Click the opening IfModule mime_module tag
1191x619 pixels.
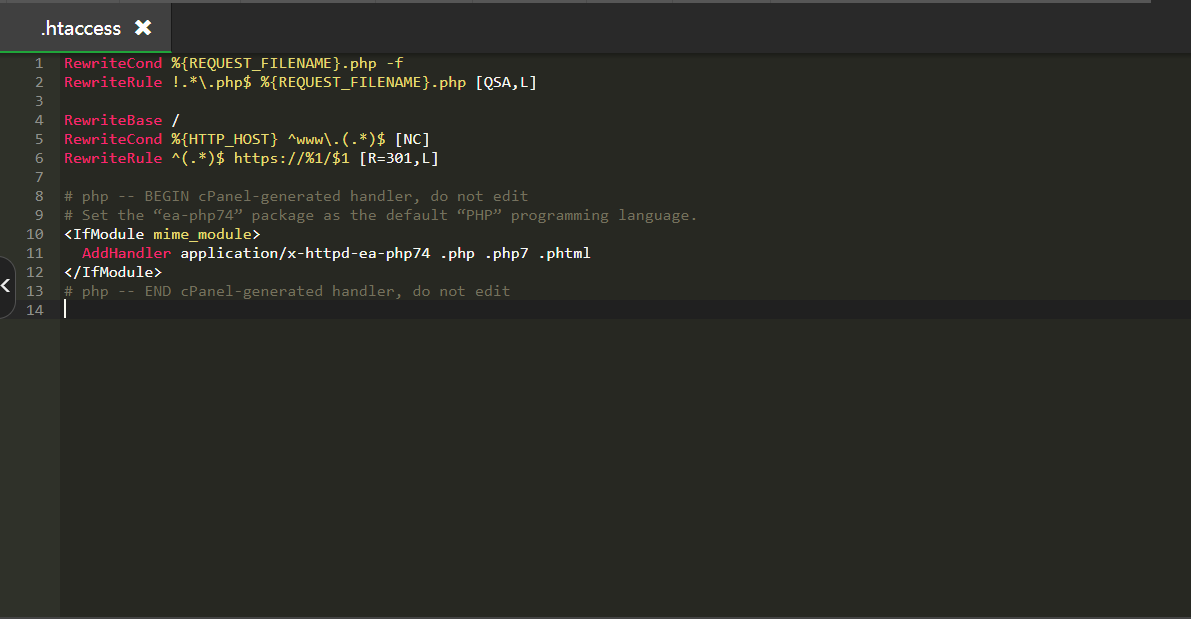tap(162, 234)
